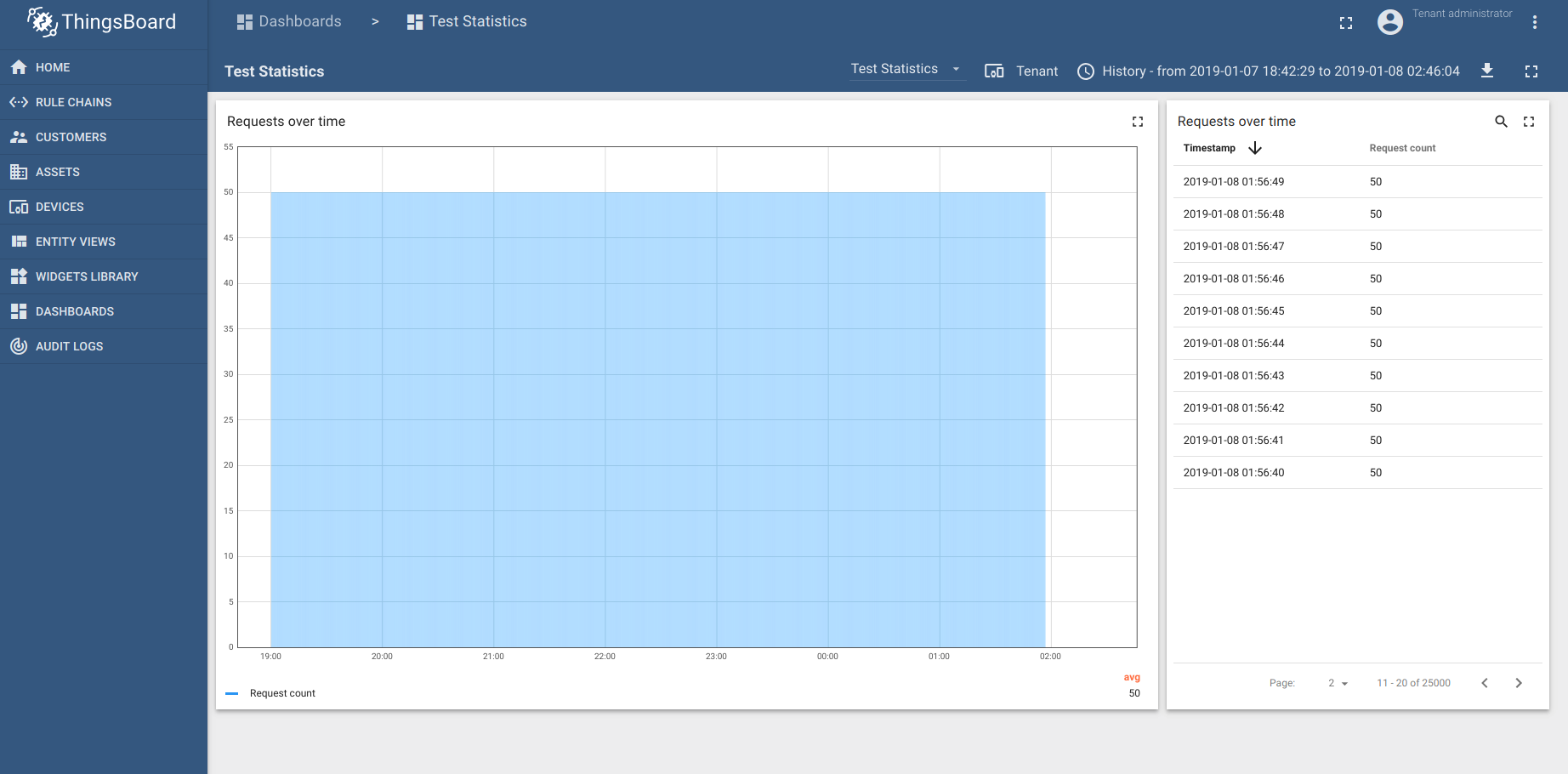
Task: Click the download dashboard export icon
Action: [1487, 71]
